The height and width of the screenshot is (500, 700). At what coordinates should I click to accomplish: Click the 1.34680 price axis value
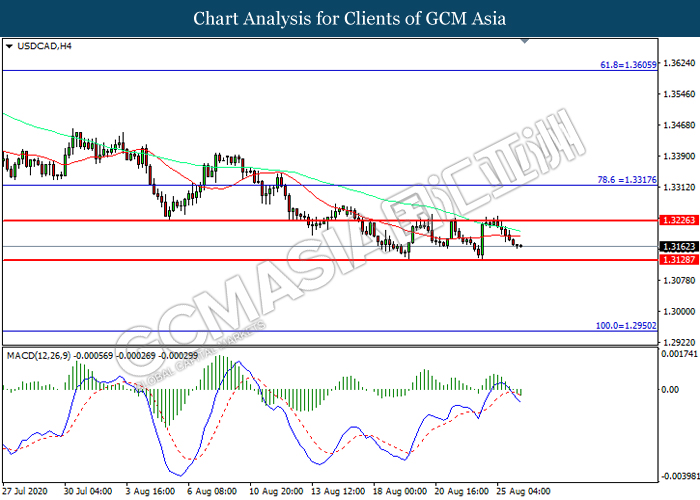679,125
